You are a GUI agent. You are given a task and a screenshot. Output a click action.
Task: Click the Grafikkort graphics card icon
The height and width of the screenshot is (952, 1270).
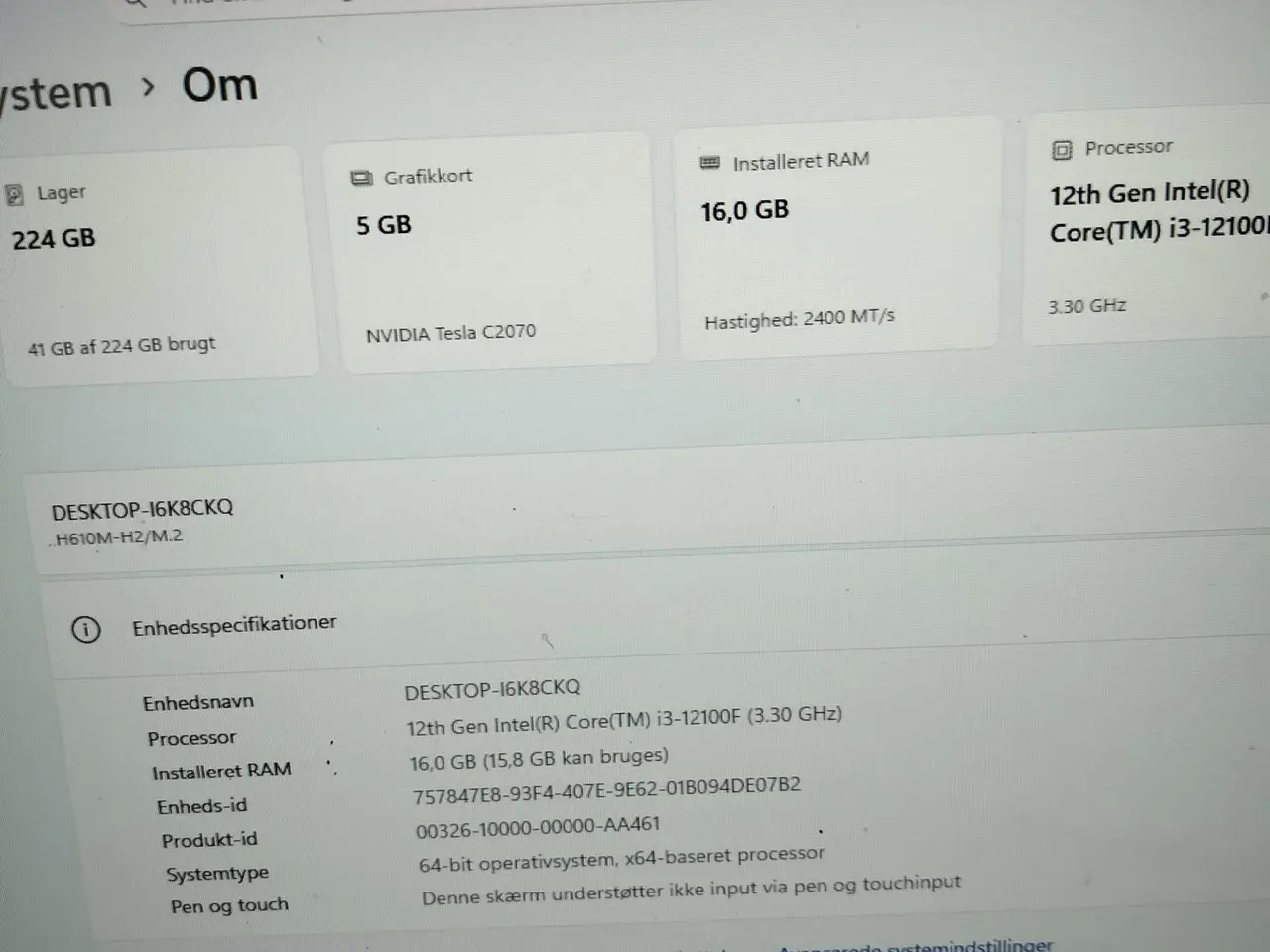(361, 178)
